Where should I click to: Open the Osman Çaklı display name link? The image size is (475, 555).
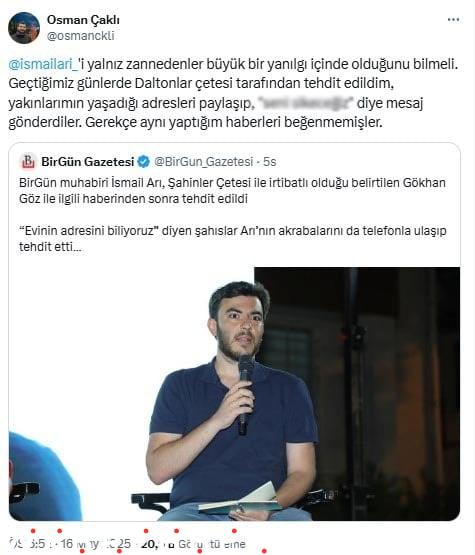click(x=83, y=20)
